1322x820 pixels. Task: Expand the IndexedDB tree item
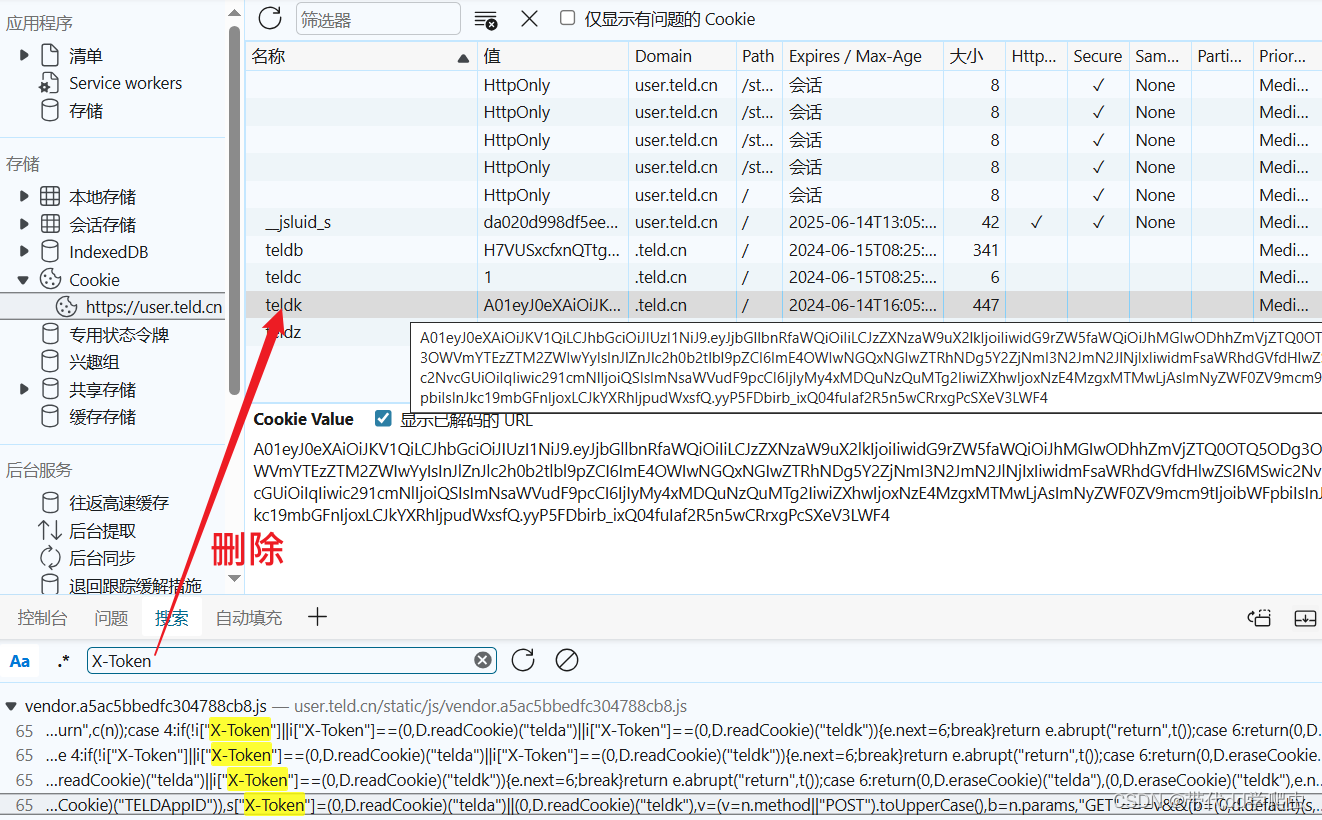[x=24, y=252]
